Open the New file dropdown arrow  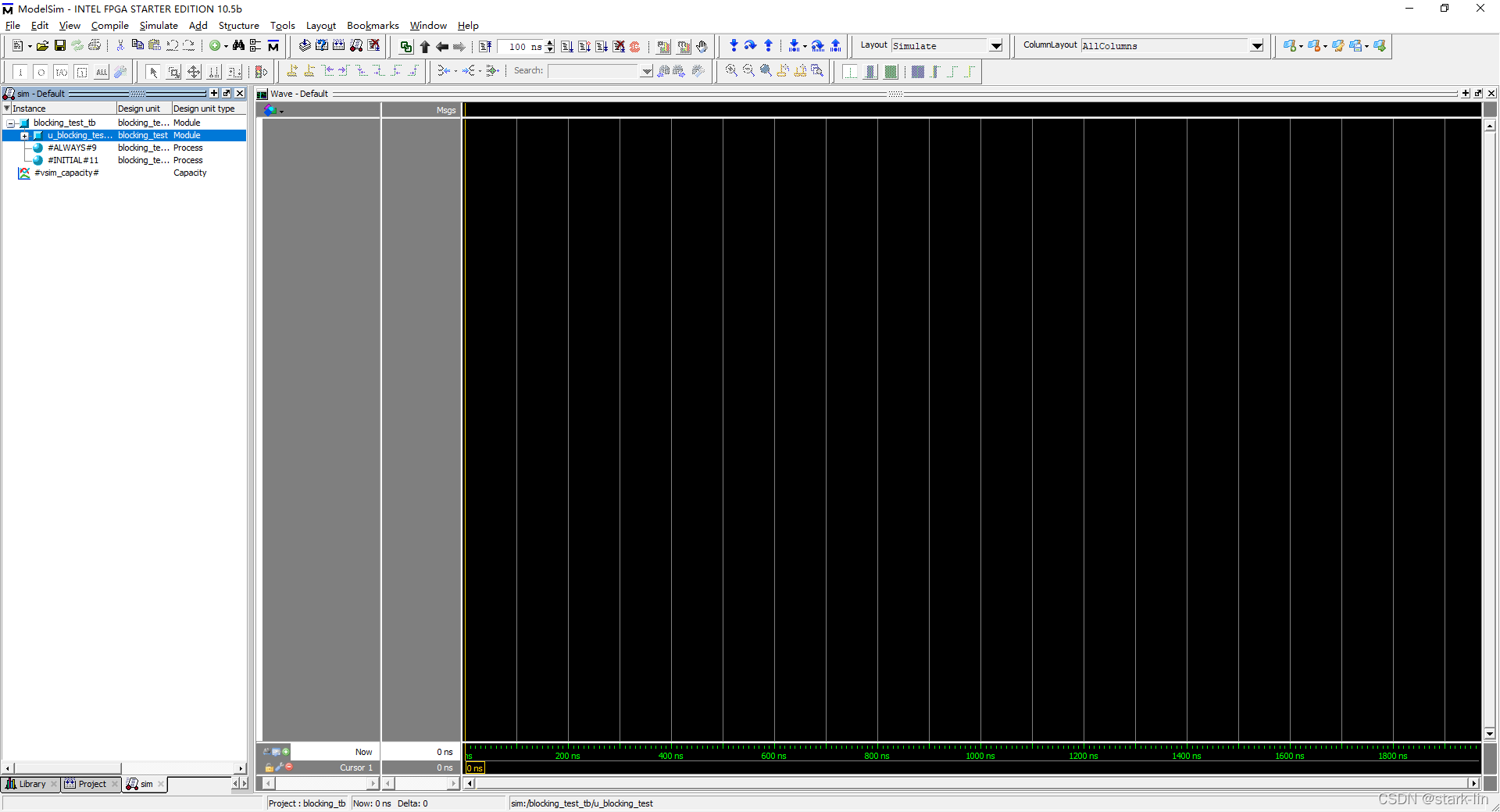[x=30, y=46]
